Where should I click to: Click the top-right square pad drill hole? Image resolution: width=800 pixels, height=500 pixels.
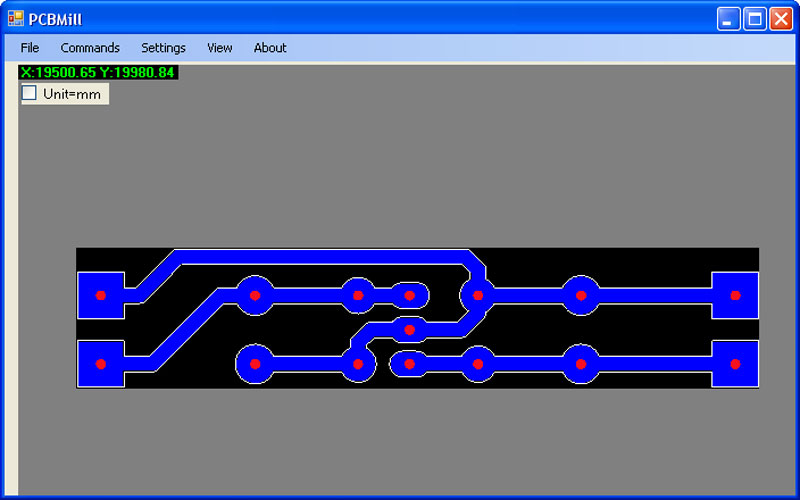point(735,295)
